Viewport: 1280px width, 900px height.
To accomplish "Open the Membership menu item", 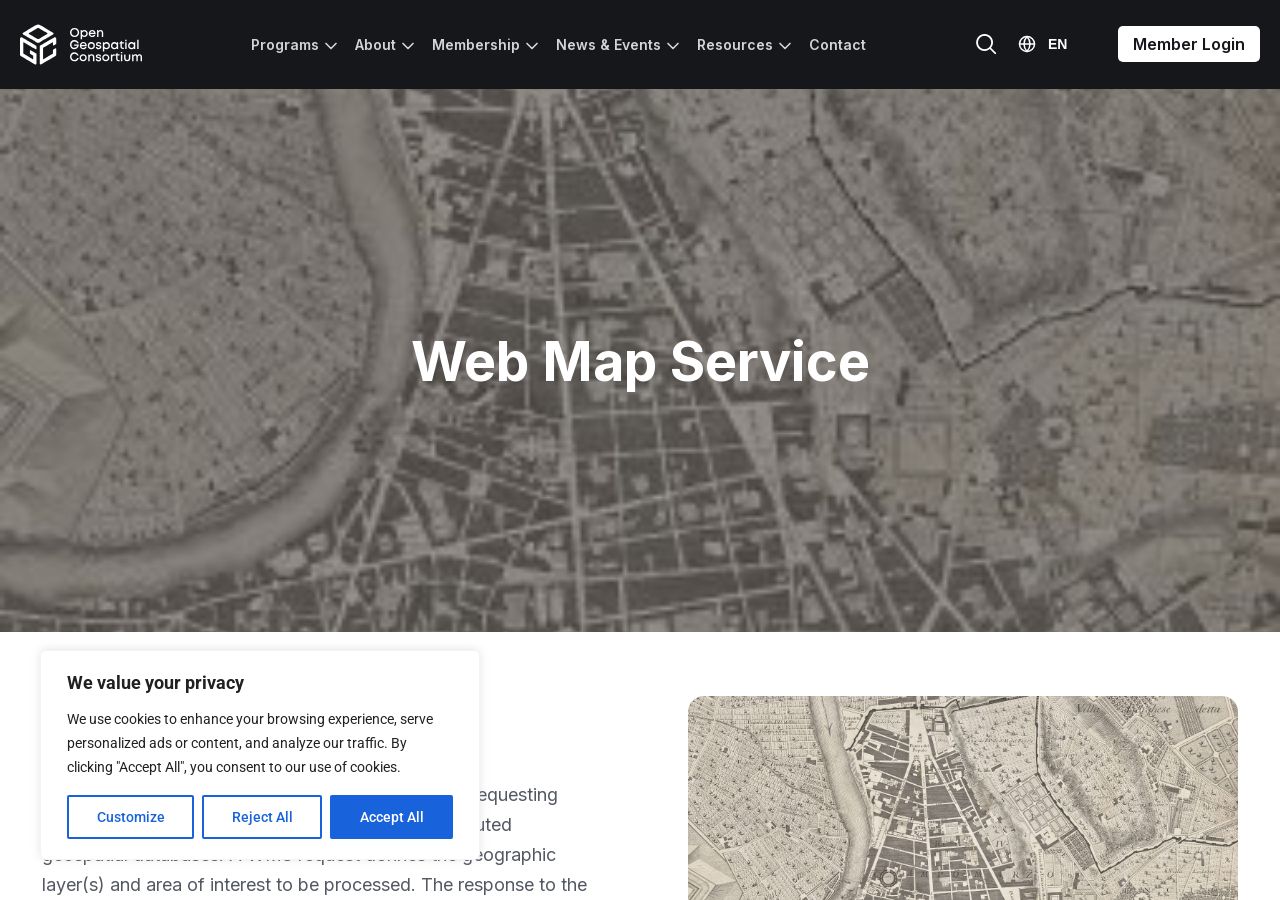I will coord(476,45).
